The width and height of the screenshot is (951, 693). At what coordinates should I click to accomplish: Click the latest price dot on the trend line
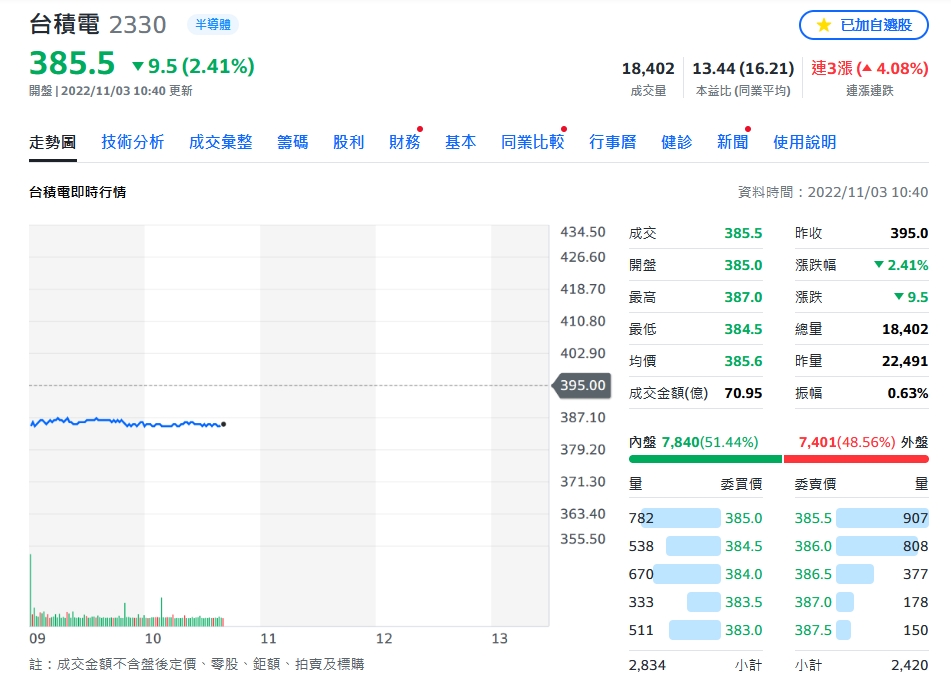tap(224, 424)
